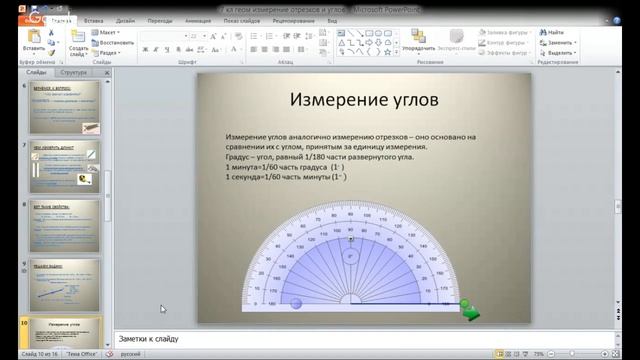Open Заливка фигуры shape fill

coord(505,32)
